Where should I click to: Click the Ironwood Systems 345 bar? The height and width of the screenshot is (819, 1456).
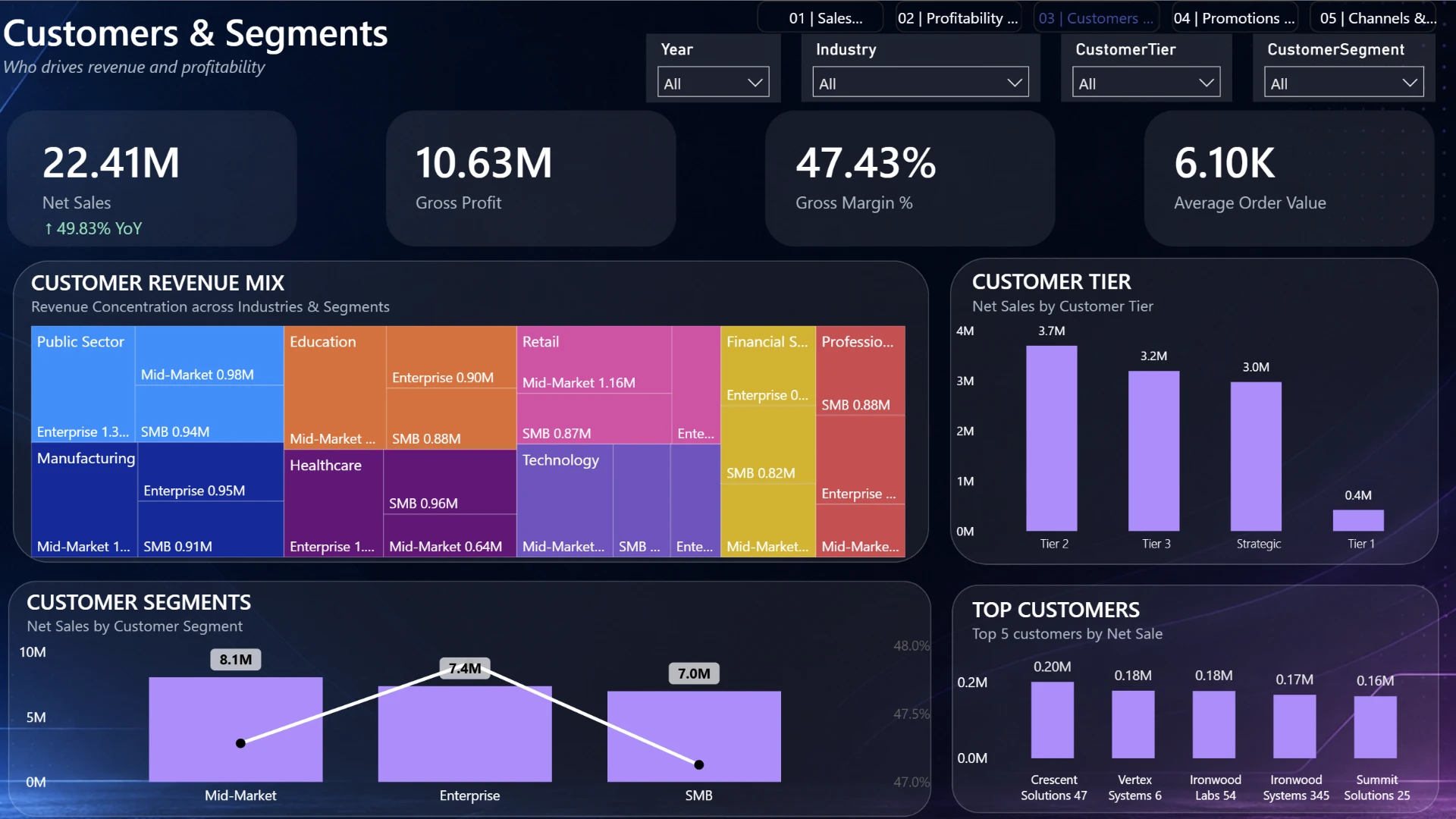pyautogui.click(x=1294, y=727)
